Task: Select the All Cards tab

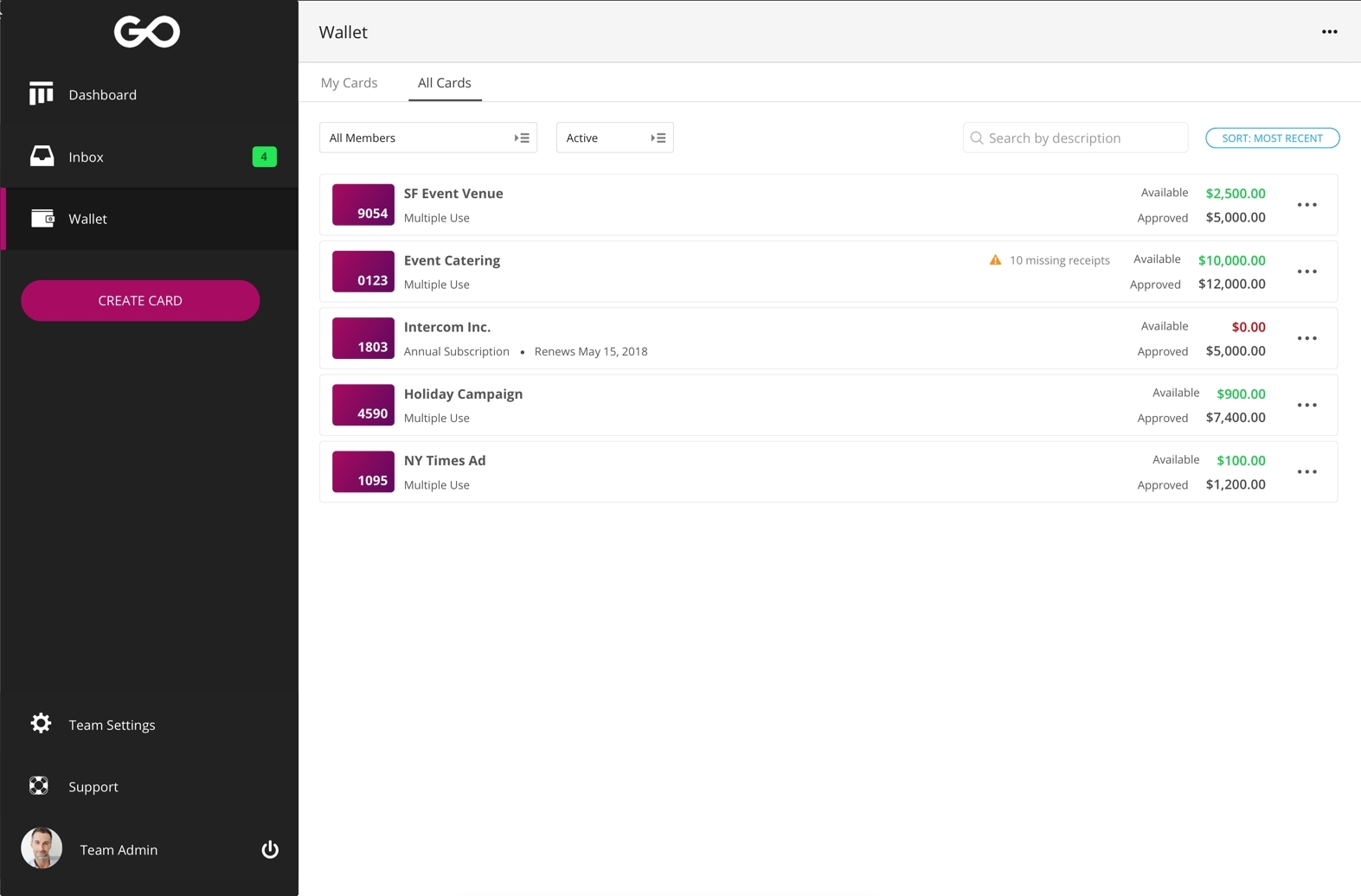Action: (444, 83)
